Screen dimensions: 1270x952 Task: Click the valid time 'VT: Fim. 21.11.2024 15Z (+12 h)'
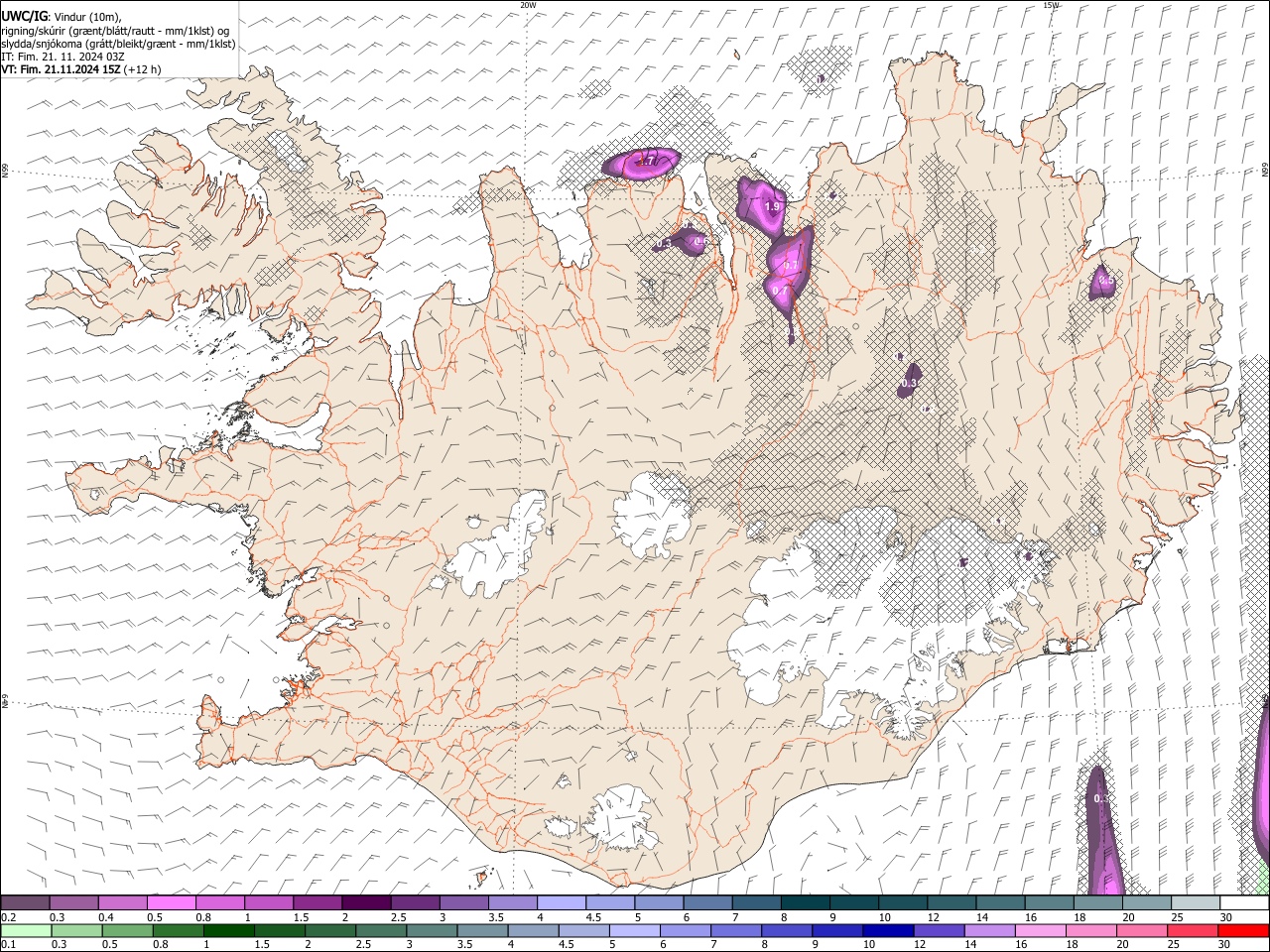point(80,69)
